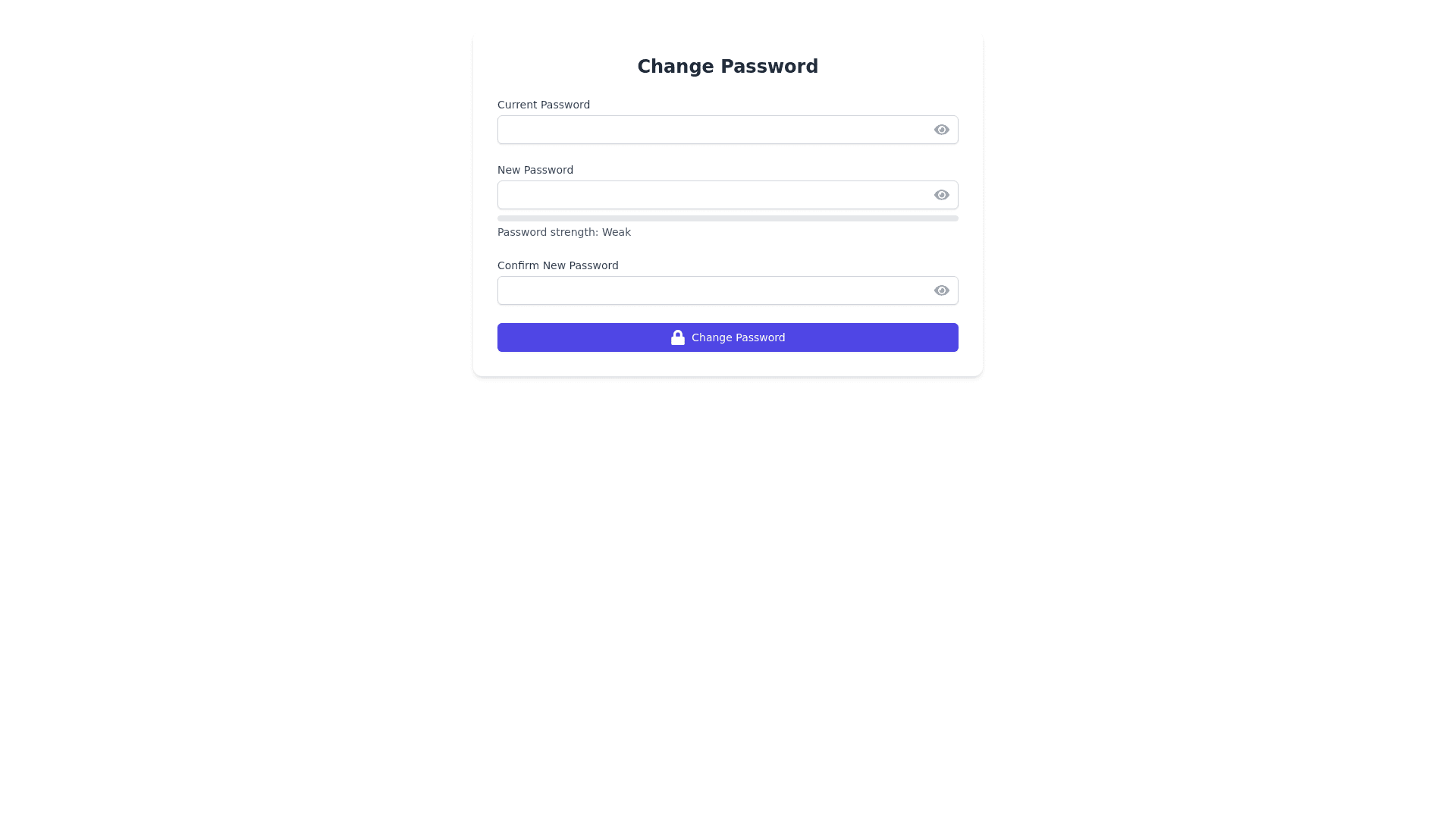1456x819 pixels.
Task: Click the lock icon on the submit button
Action: (x=677, y=337)
